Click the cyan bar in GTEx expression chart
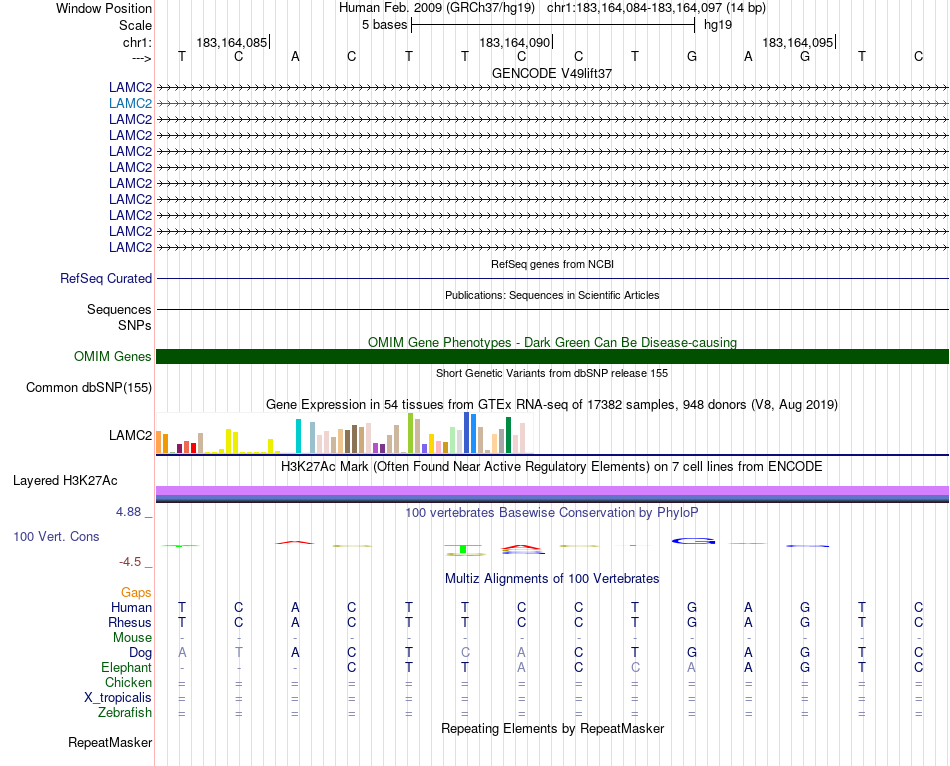Viewport: 950px width, 766px height. click(x=298, y=436)
